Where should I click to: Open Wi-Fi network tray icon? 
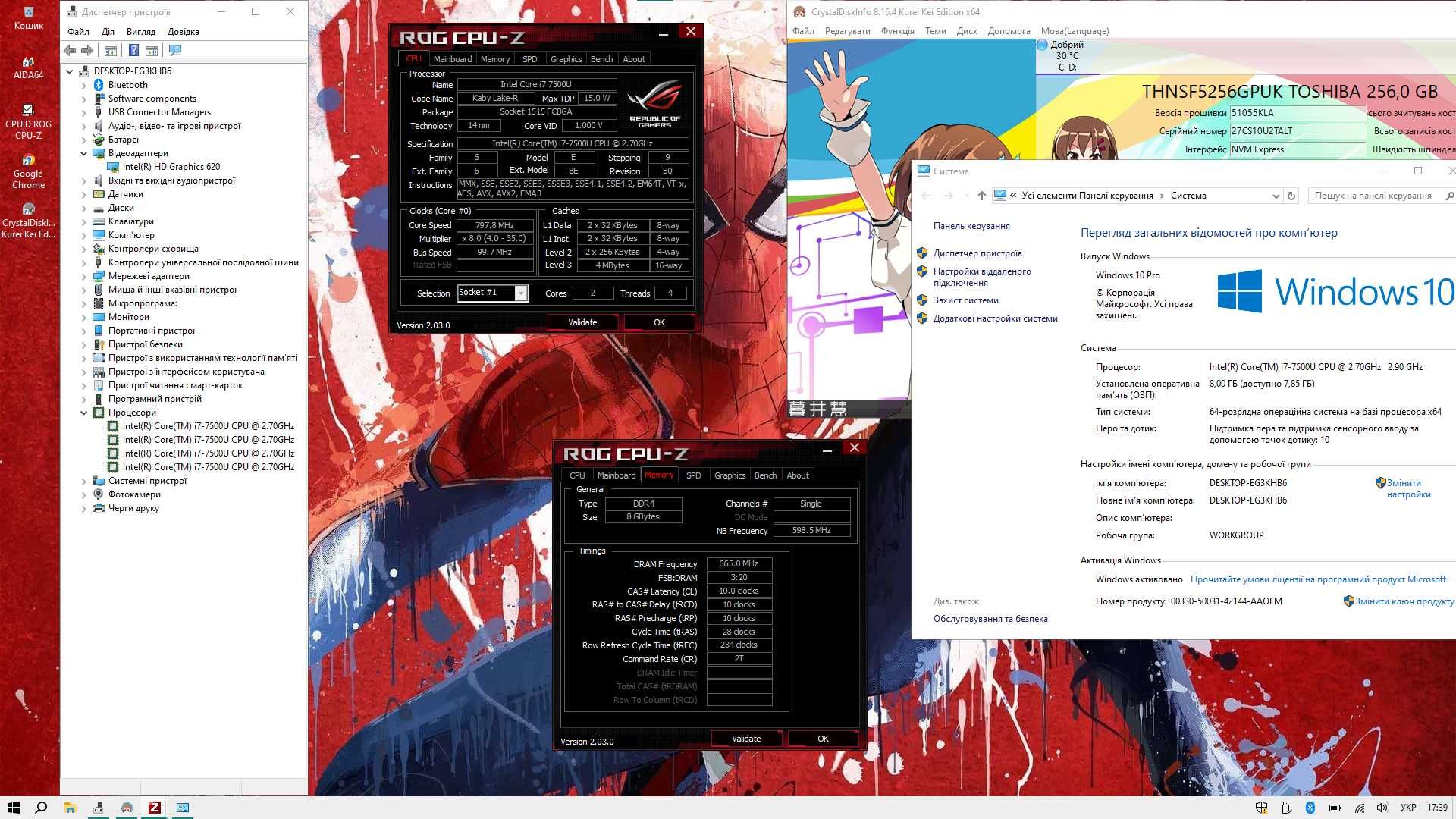[1360, 808]
